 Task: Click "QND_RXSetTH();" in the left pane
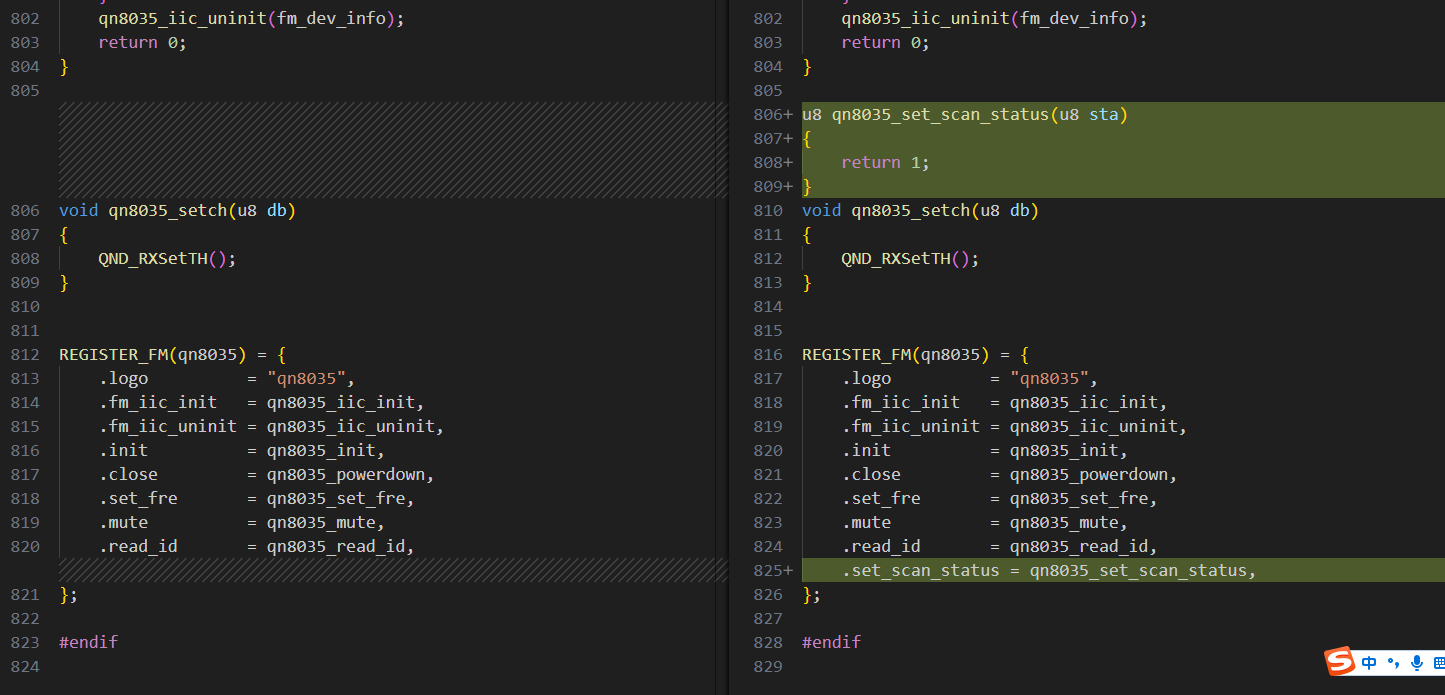[167, 259]
